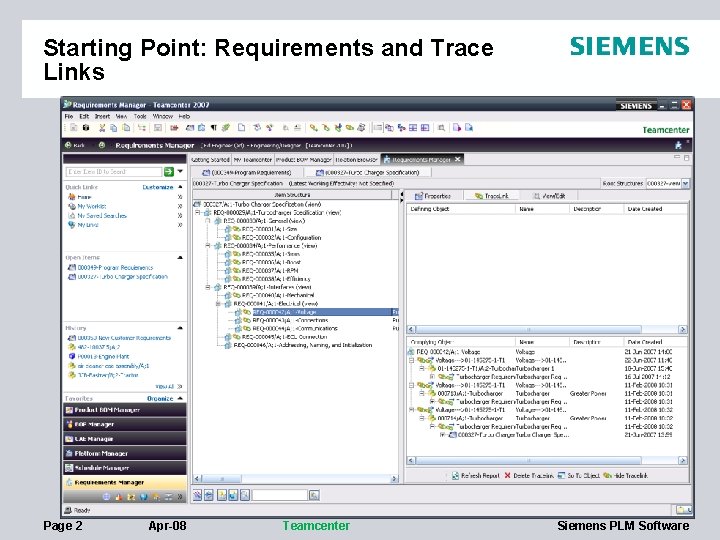The image size is (720, 540).
Task: Open My Worklist quick link
Action: pyautogui.click(x=91, y=206)
